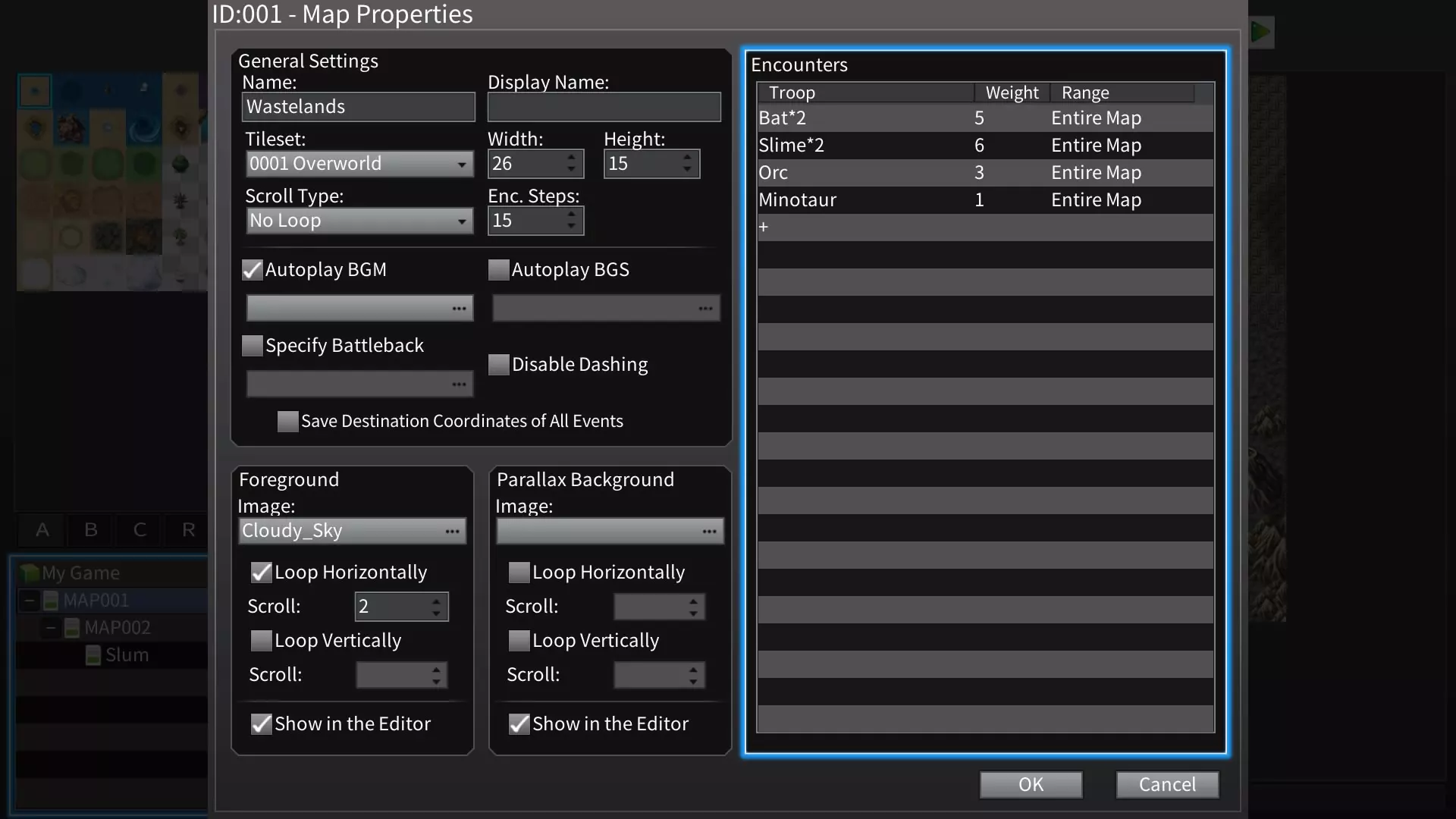Viewport: 1456px width, 819px height.
Task: Switch to tileset tab C
Action: click(139, 530)
